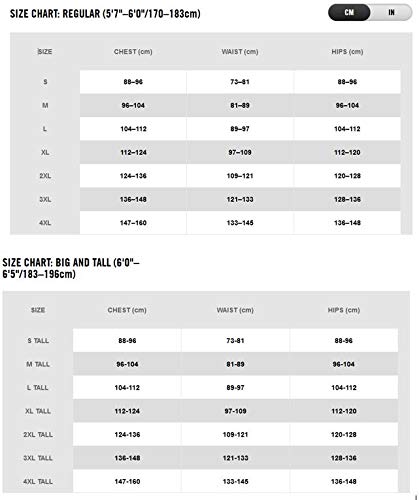Choose the 2XL TALL size row label

[38, 435]
